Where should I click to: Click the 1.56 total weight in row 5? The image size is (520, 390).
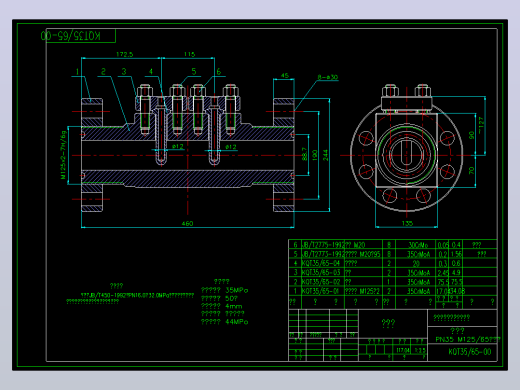pyautogui.click(x=456, y=254)
